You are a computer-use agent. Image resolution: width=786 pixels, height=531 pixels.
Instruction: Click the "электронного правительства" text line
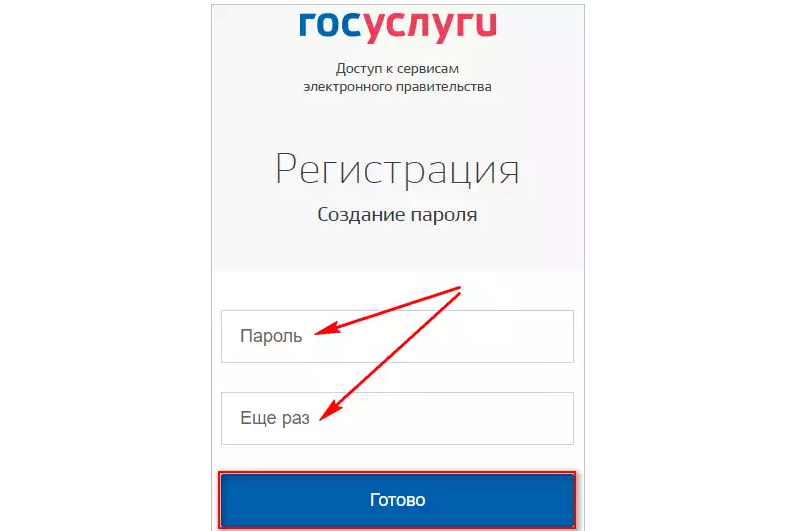[398, 87]
